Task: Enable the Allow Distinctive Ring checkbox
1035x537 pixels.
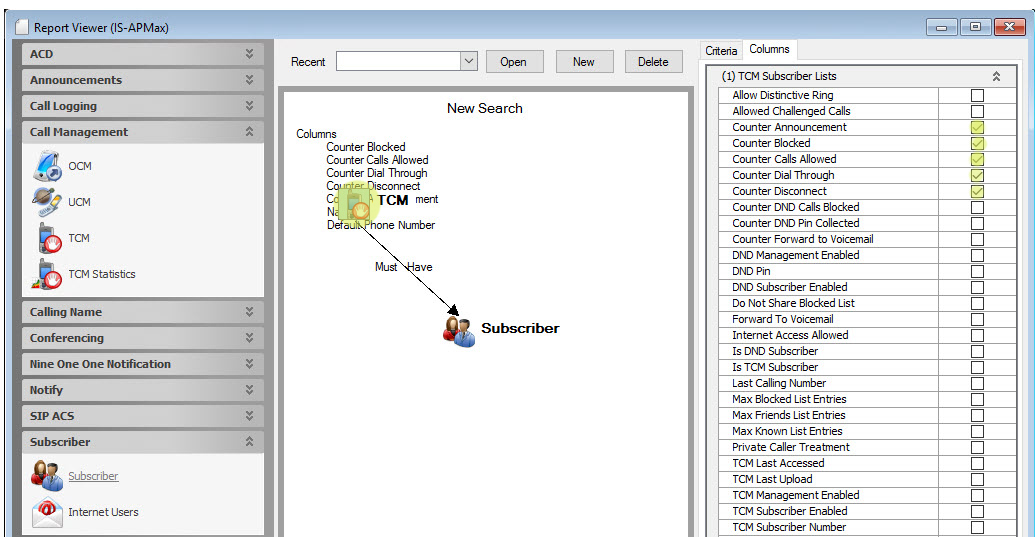Action: tap(977, 95)
